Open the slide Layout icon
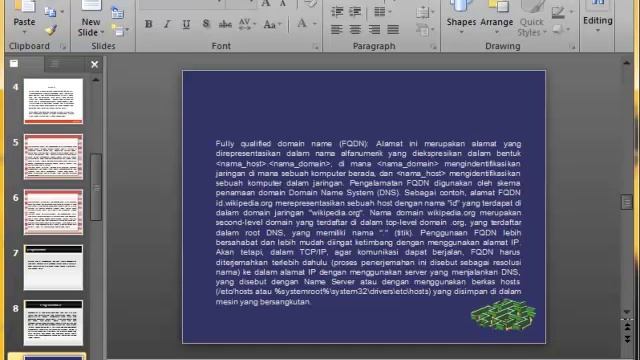 (x=118, y=13)
